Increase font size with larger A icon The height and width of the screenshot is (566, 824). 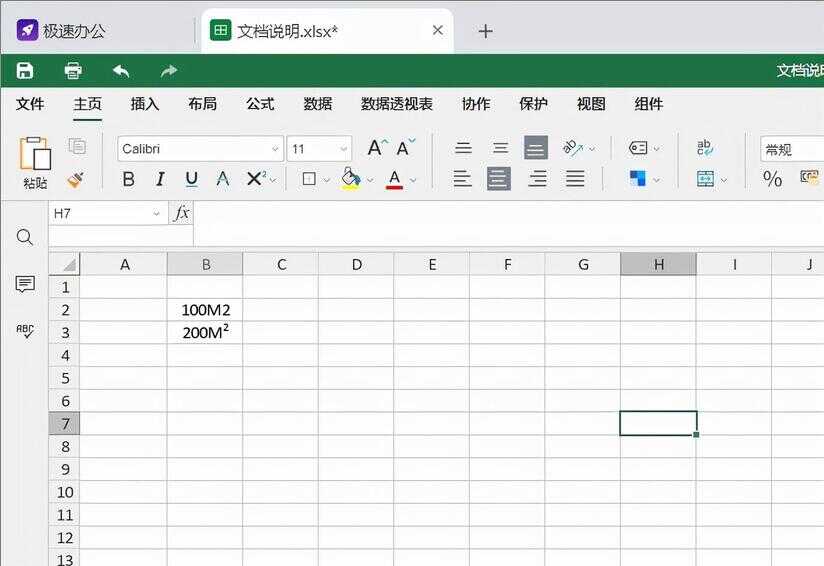pyautogui.click(x=375, y=148)
